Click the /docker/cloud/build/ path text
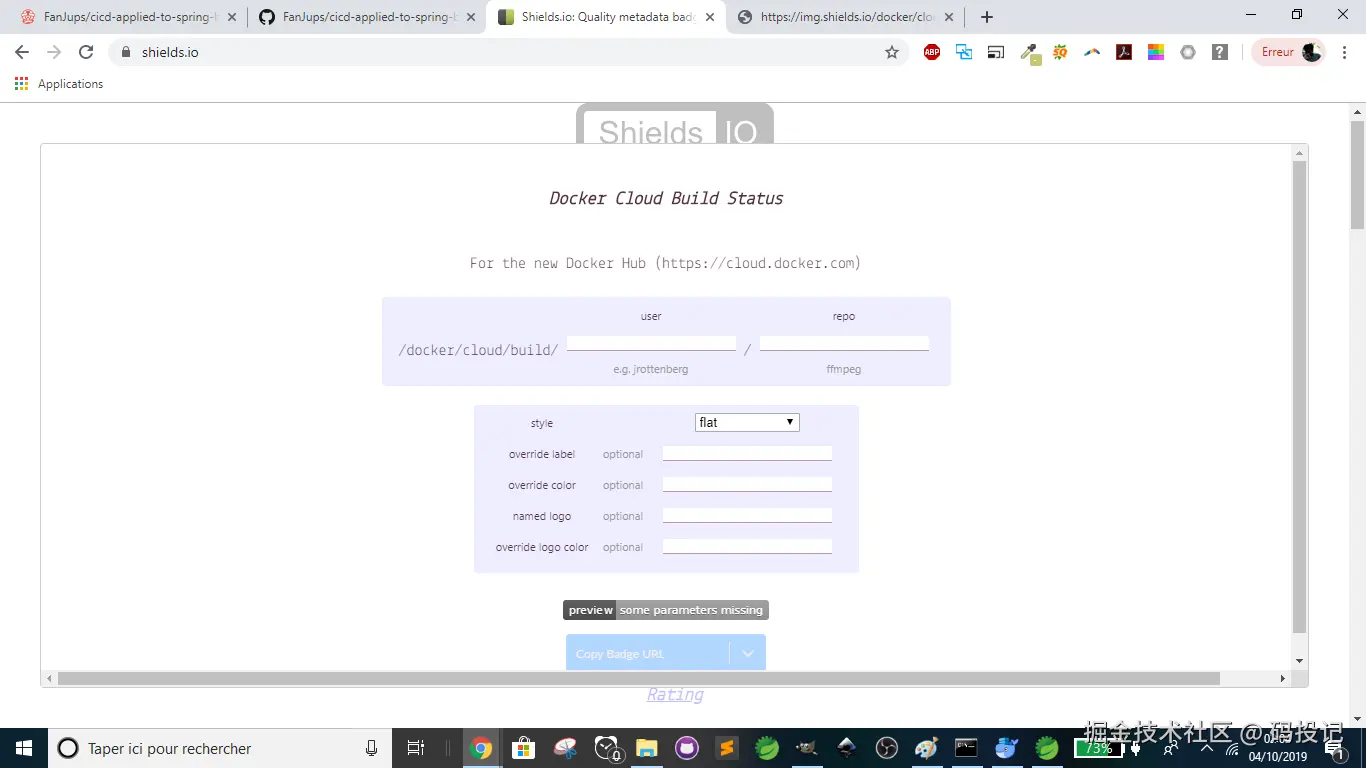The width and height of the screenshot is (1366, 768). (x=478, y=350)
